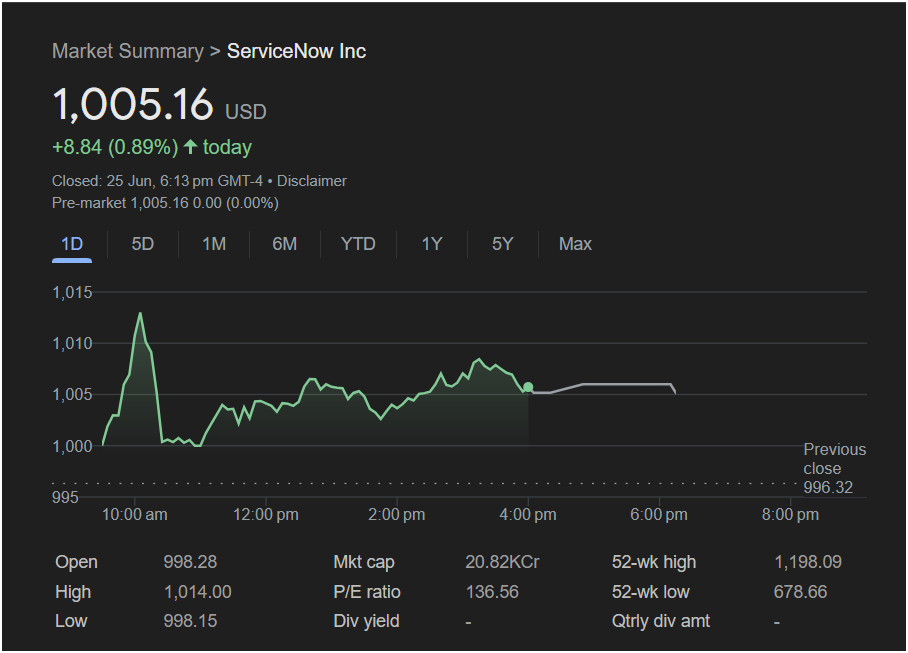Viewport: 908px width, 653px height.
Task: Click the green closing price dot on chart
Action: tap(528, 387)
